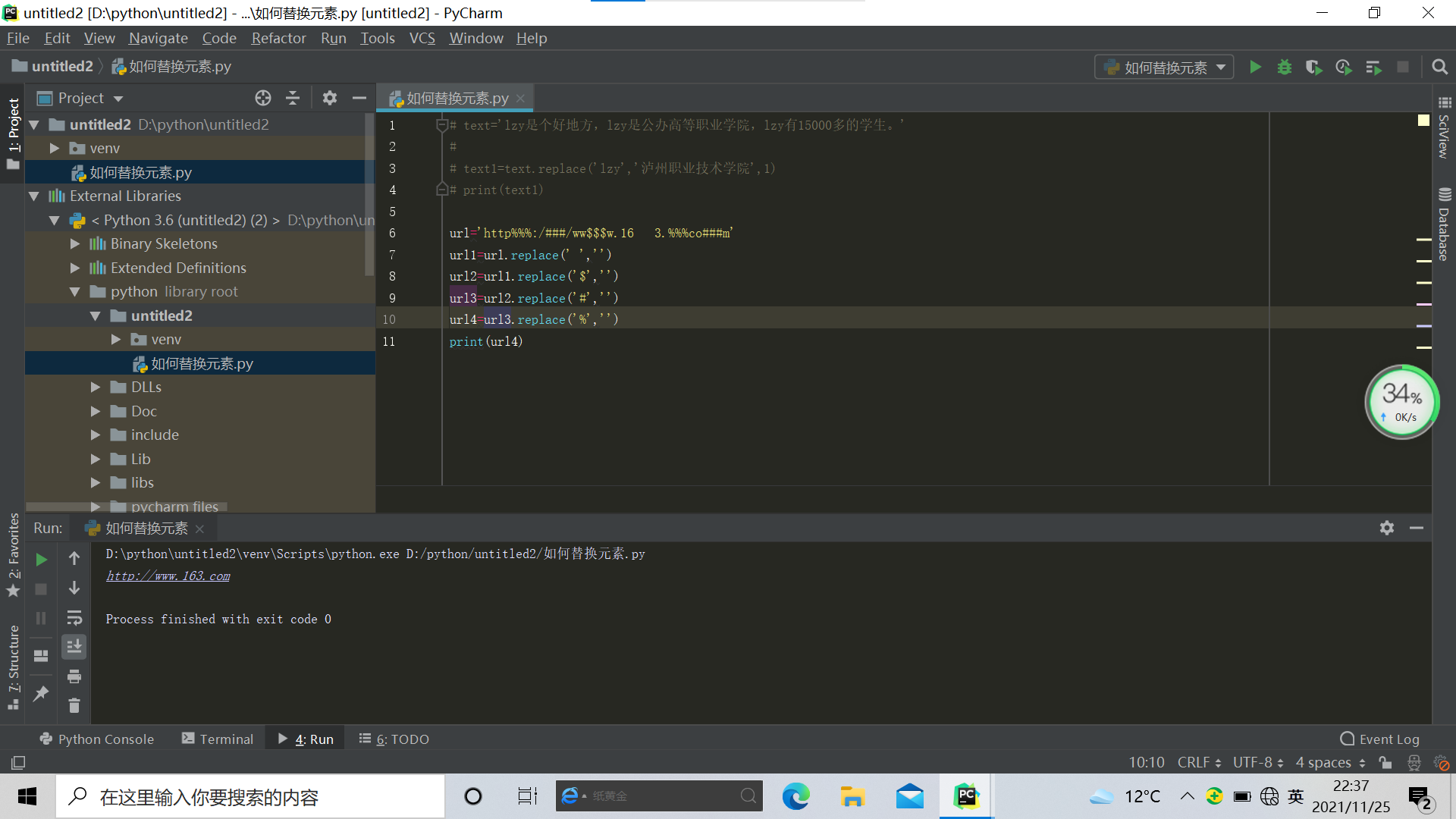The image size is (1456, 819).
Task: Toggle scroll to end of output
Action: click(x=74, y=647)
